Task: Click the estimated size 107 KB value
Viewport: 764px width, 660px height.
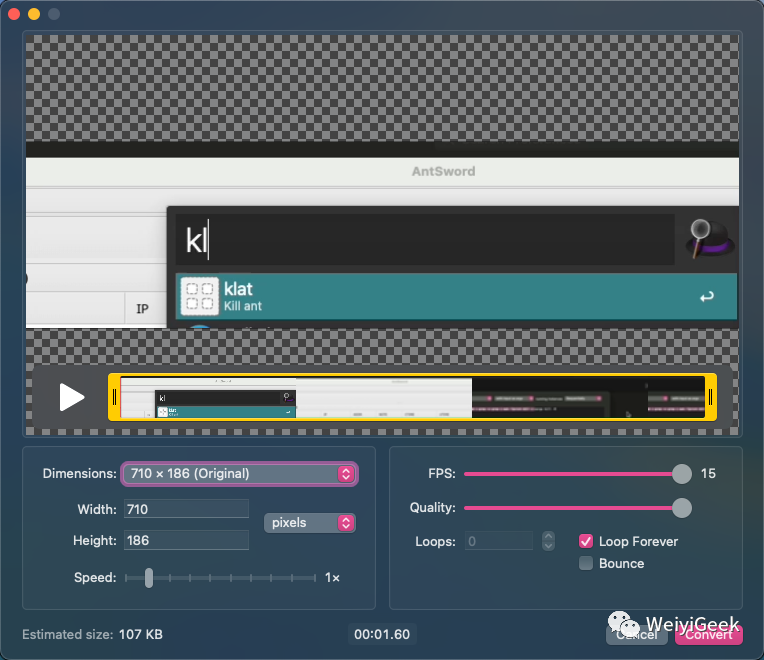Action: pos(141,634)
